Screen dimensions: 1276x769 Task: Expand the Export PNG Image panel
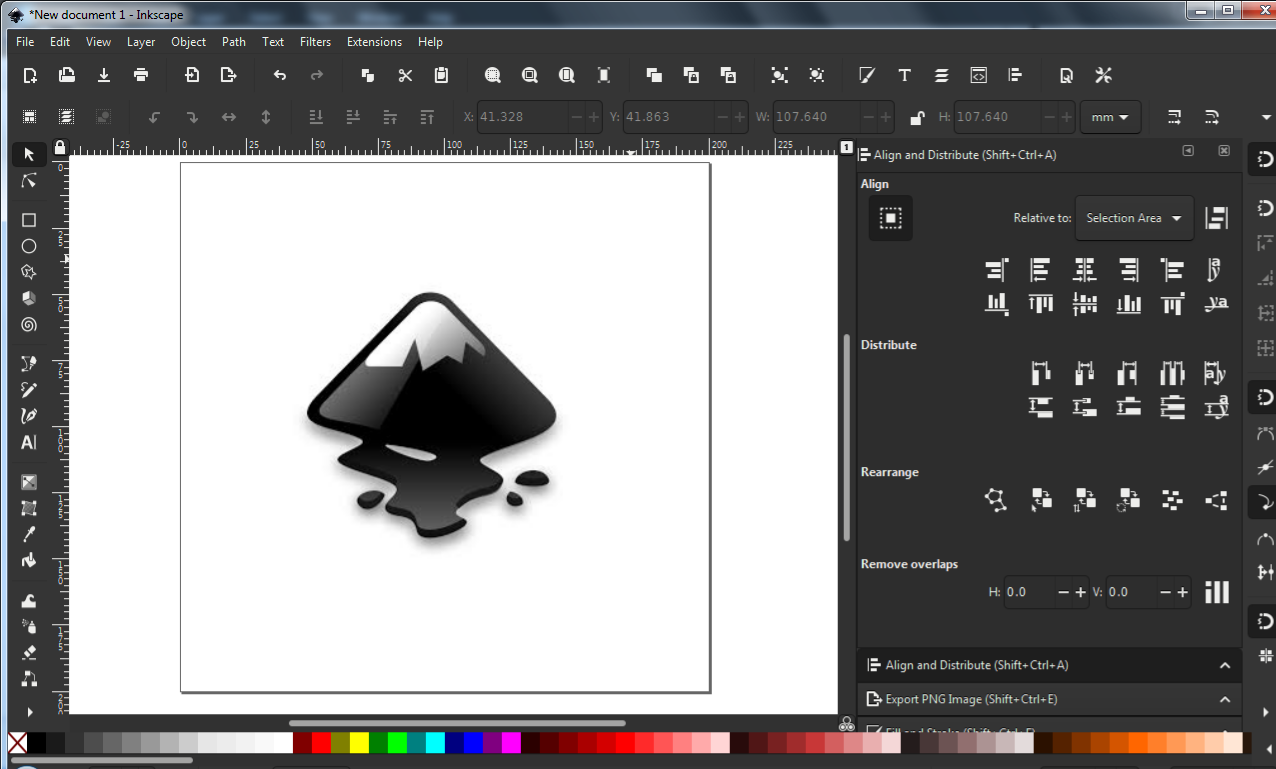coord(1225,699)
